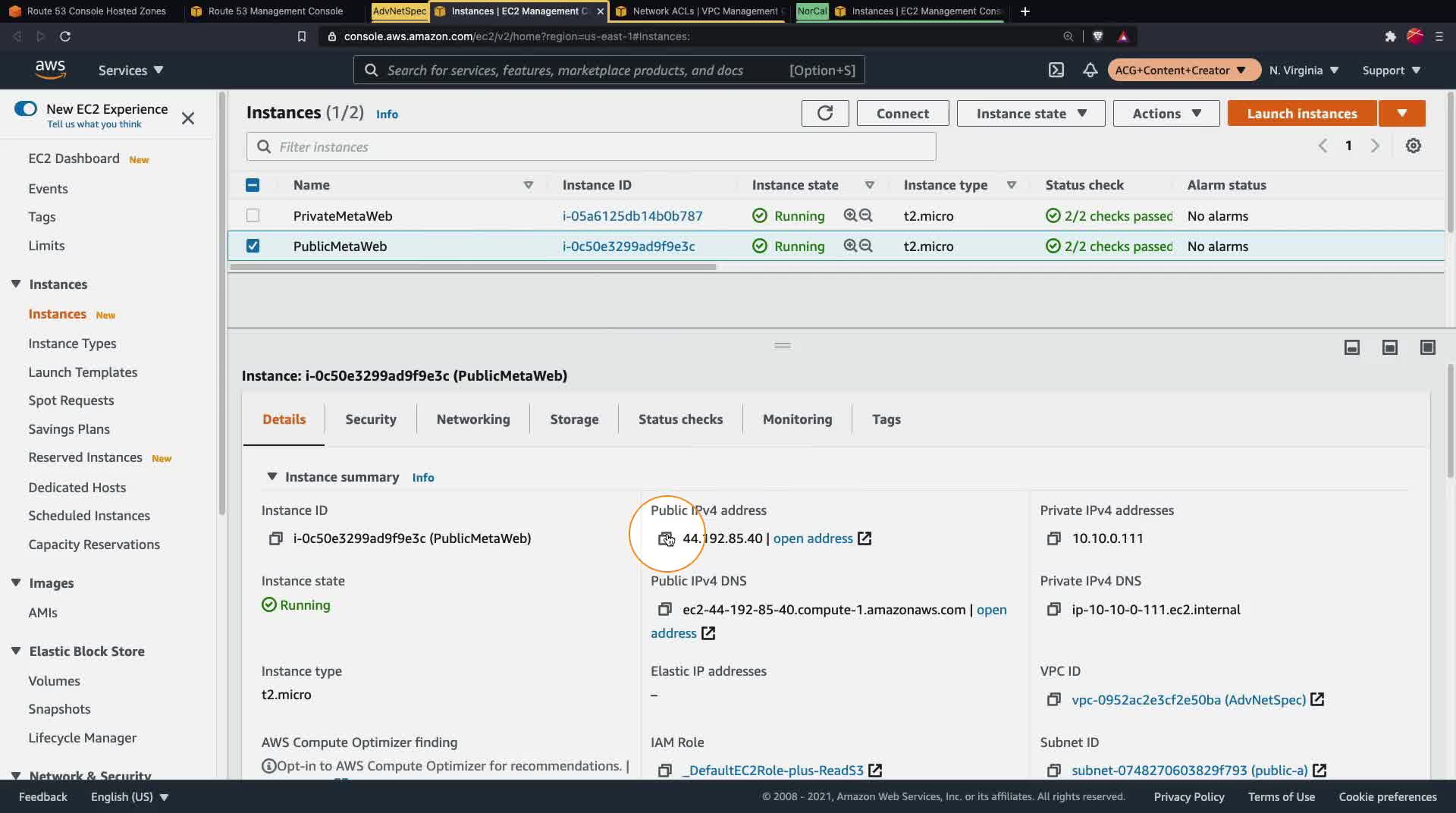Copy the IAM Role name
This screenshot has height=813, width=1456.
click(x=665, y=771)
